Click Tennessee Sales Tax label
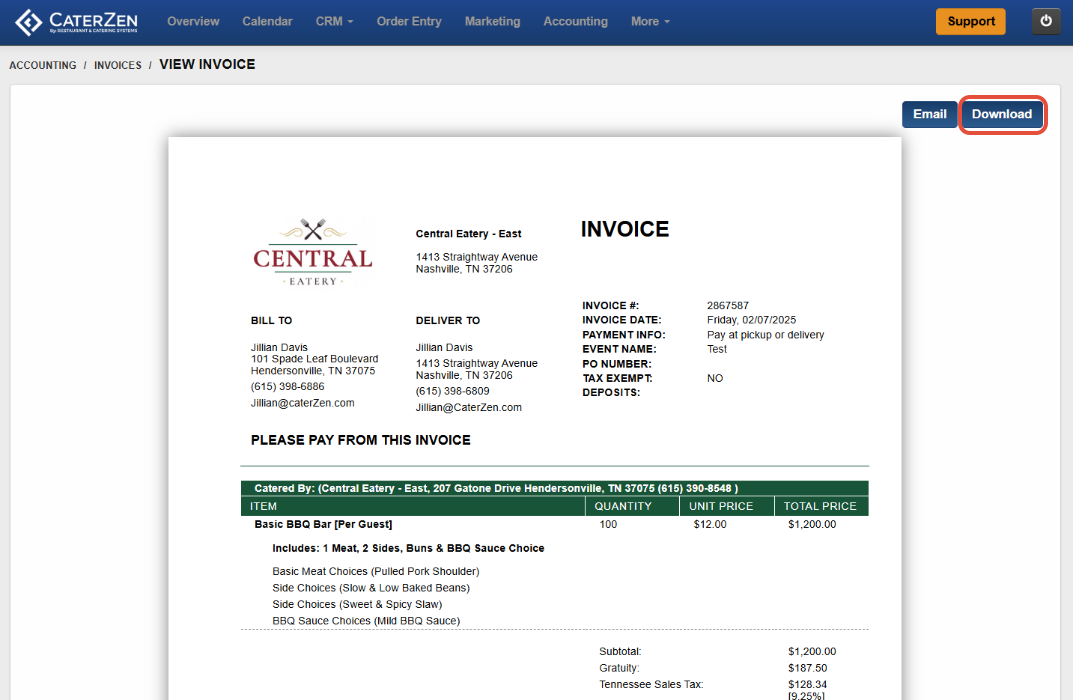This screenshot has width=1073, height=700. (651, 684)
